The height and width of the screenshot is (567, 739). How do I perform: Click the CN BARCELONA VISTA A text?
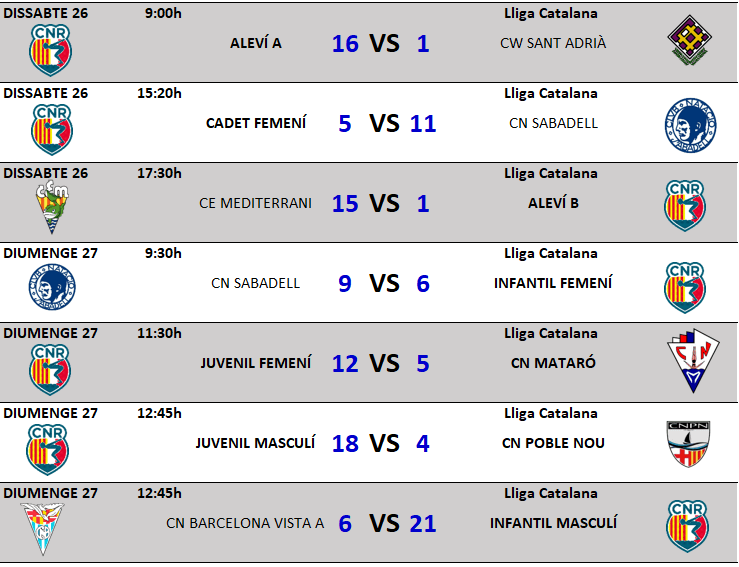245,523
